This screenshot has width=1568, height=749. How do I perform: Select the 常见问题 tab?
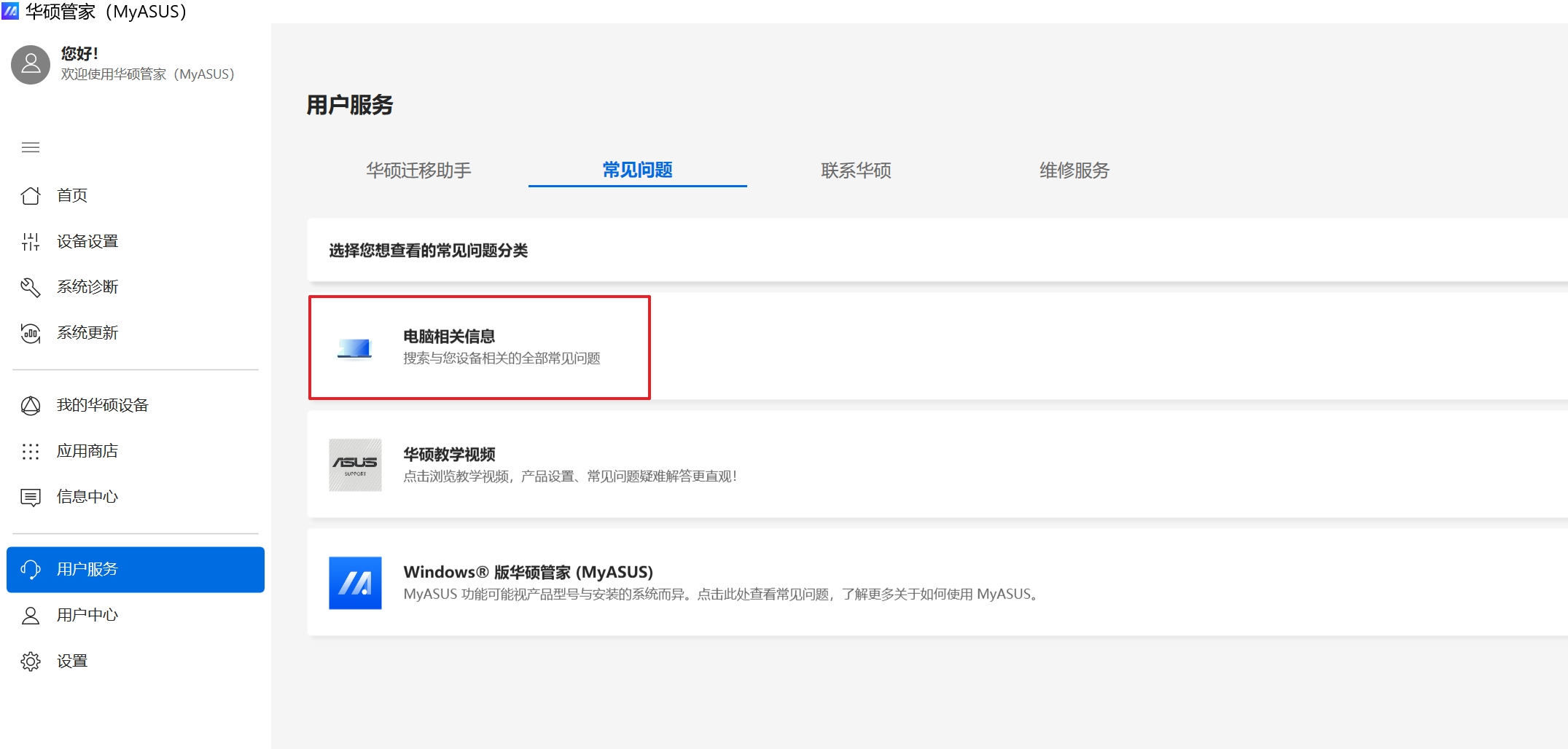[637, 170]
